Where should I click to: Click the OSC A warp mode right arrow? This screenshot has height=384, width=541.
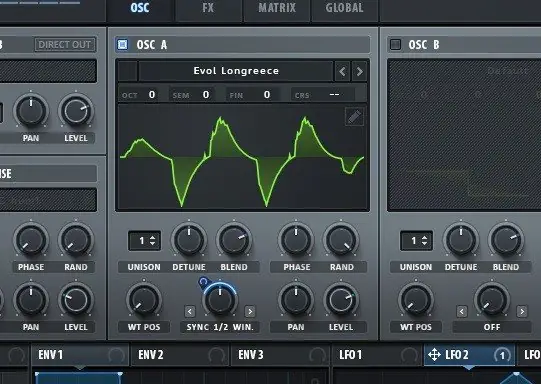click(x=250, y=311)
